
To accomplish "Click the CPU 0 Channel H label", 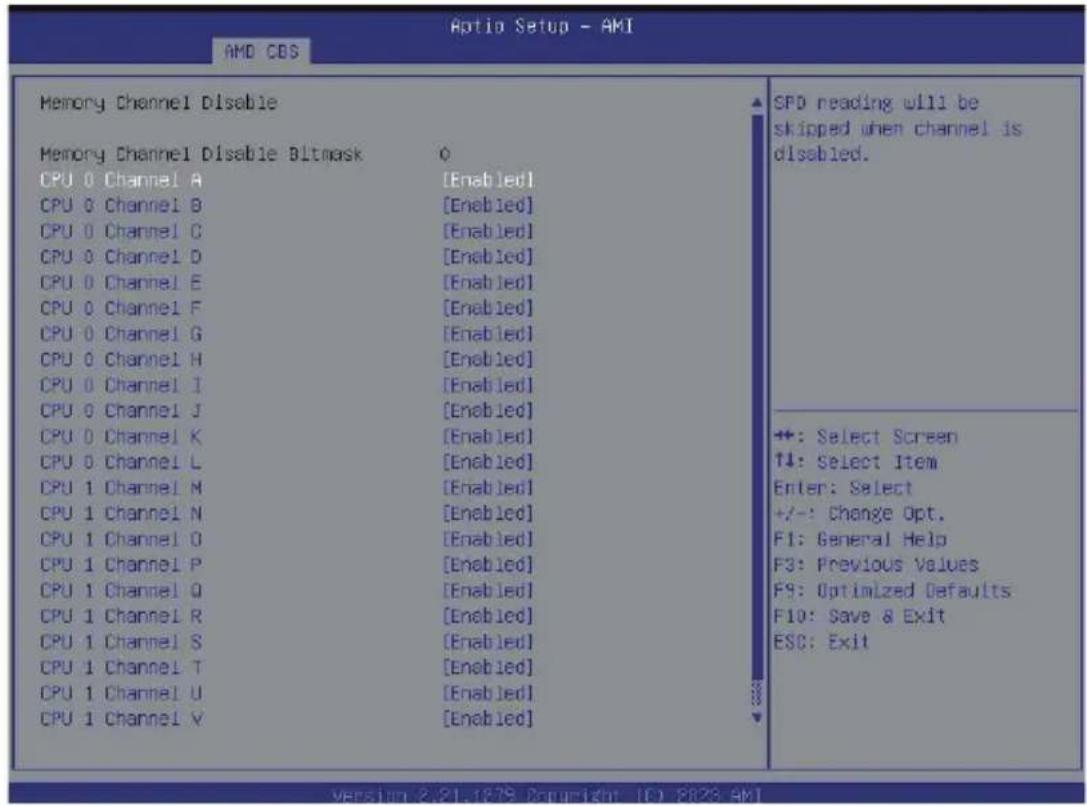I will coord(121,360).
